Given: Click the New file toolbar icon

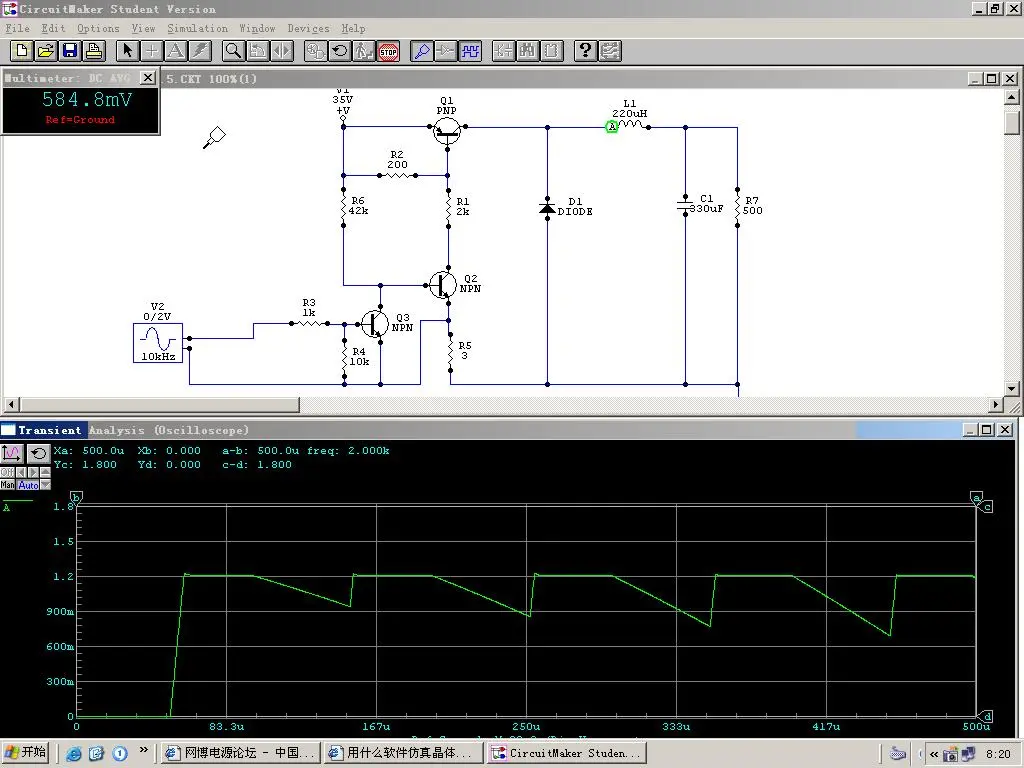Looking at the screenshot, I should click(x=22, y=51).
